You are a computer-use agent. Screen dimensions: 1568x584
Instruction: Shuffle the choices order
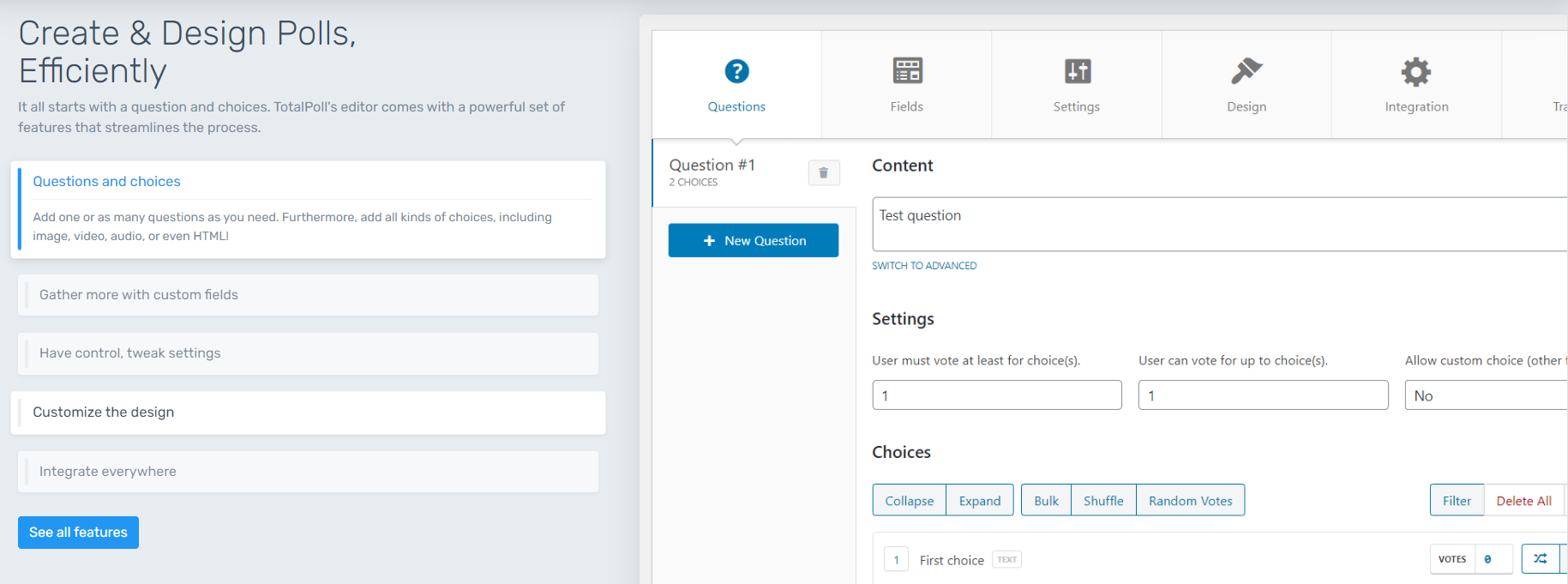[x=1103, y=501]
